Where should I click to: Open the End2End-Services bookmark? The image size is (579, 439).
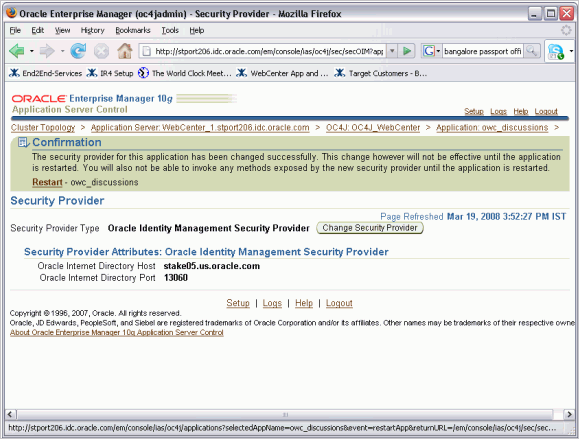[45, 73]
